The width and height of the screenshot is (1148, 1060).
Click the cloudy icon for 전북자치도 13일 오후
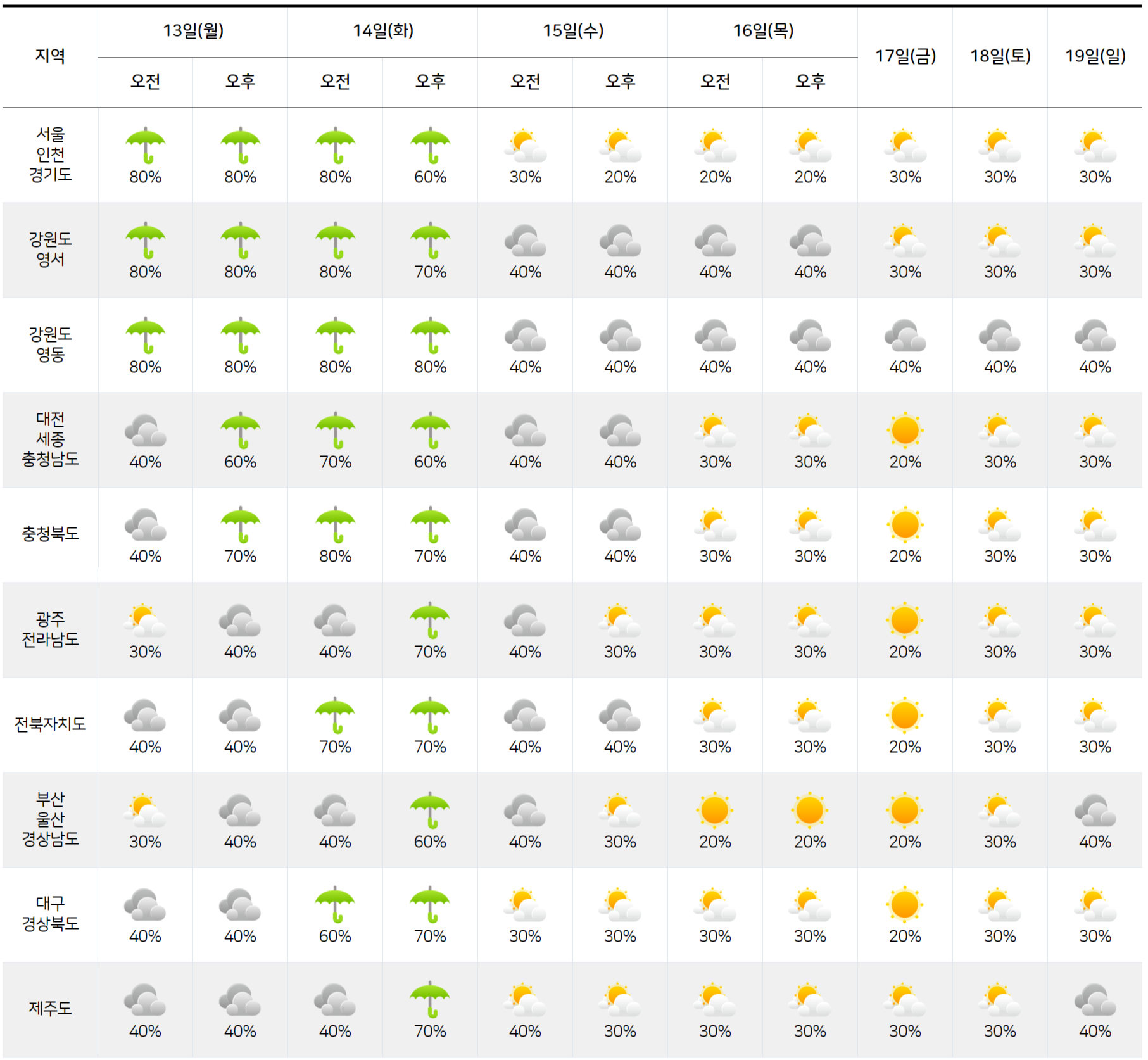pos(240,716)
